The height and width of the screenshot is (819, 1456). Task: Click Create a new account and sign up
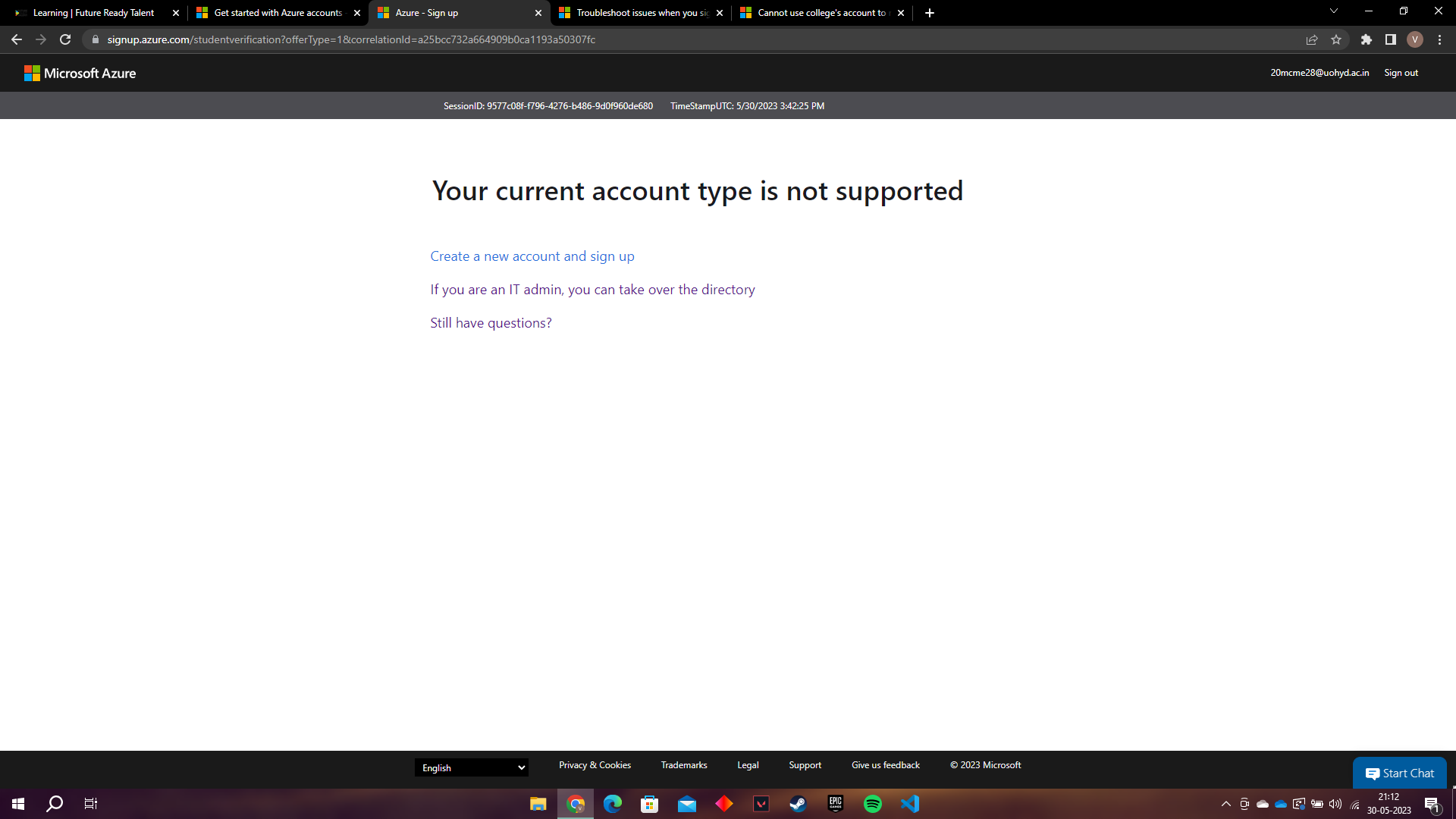pos(532,256)
